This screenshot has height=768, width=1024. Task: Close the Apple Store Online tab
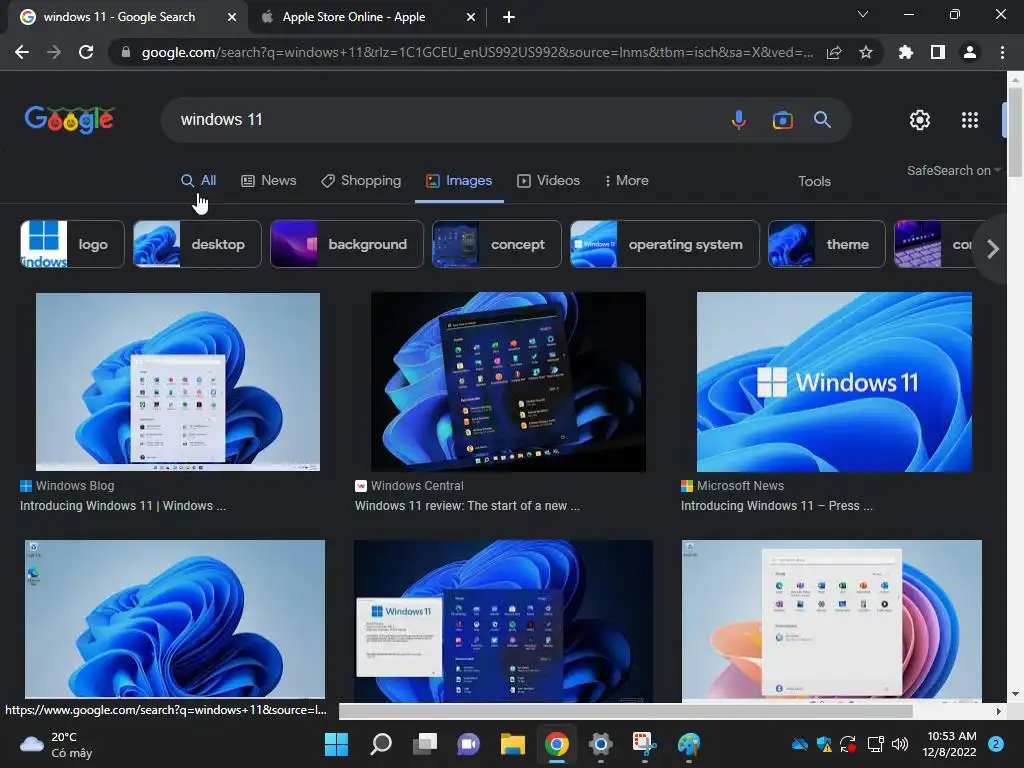(x=471, y=17)
